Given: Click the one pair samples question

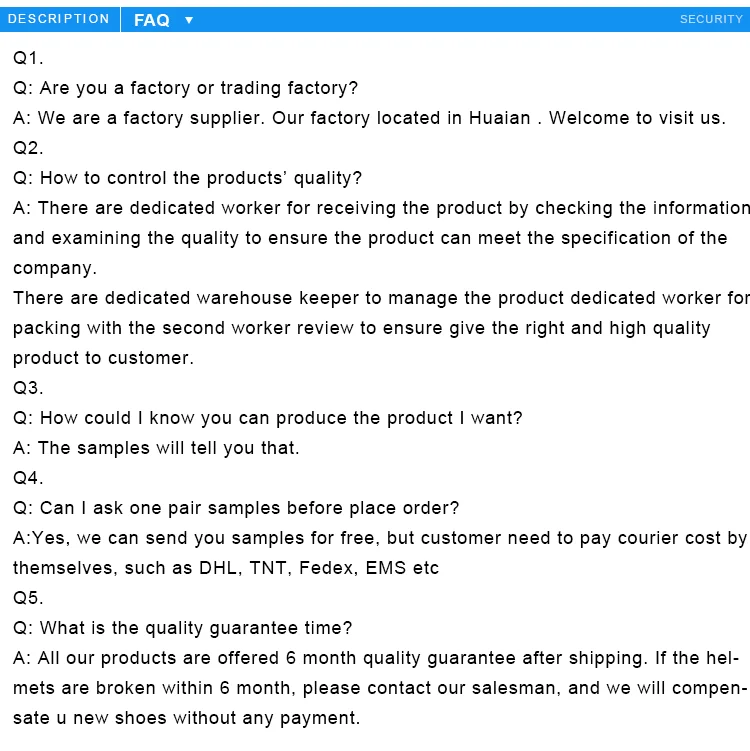Looking at the screenshot, I should 236,508.
